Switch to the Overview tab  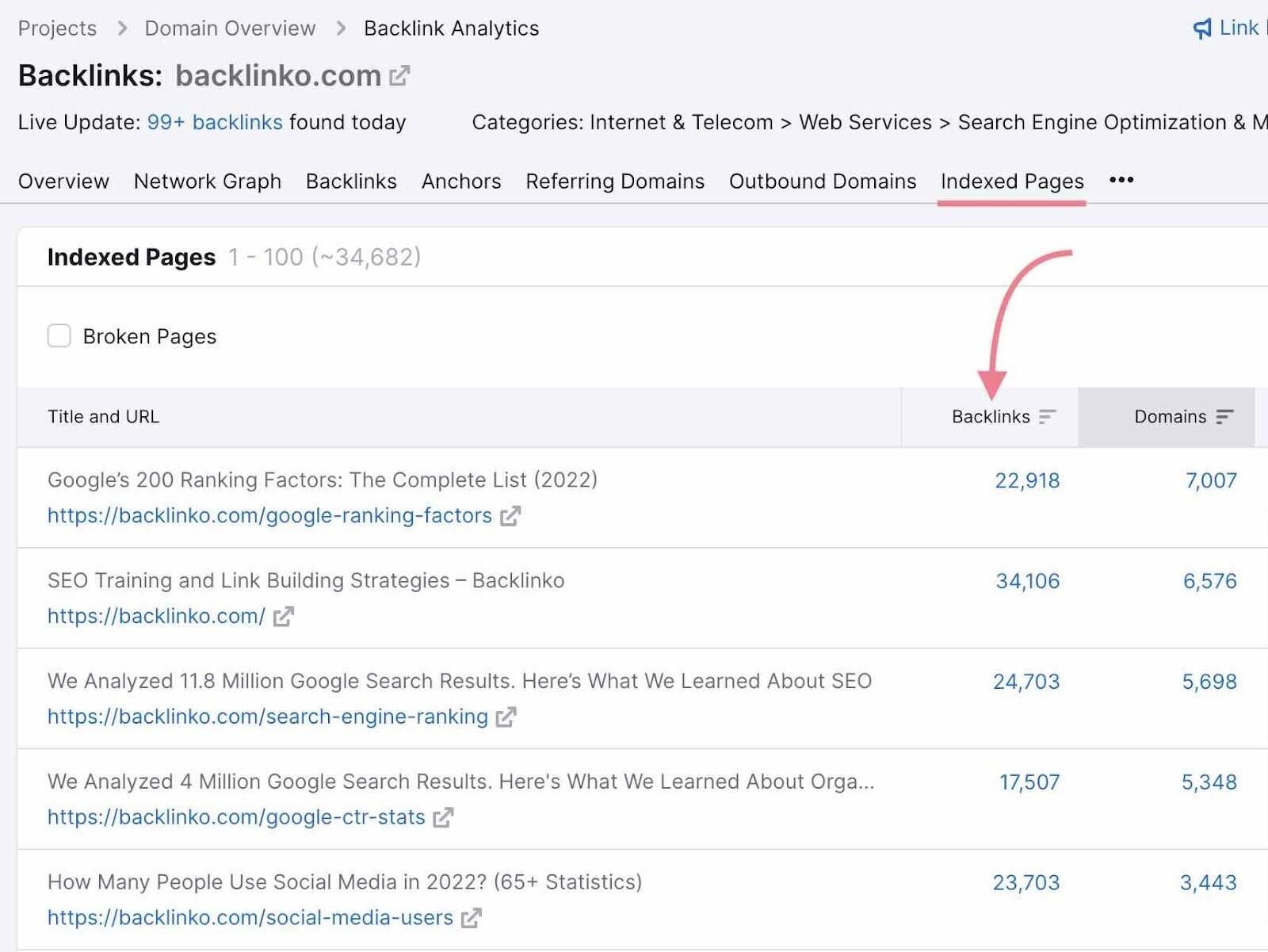63,182
